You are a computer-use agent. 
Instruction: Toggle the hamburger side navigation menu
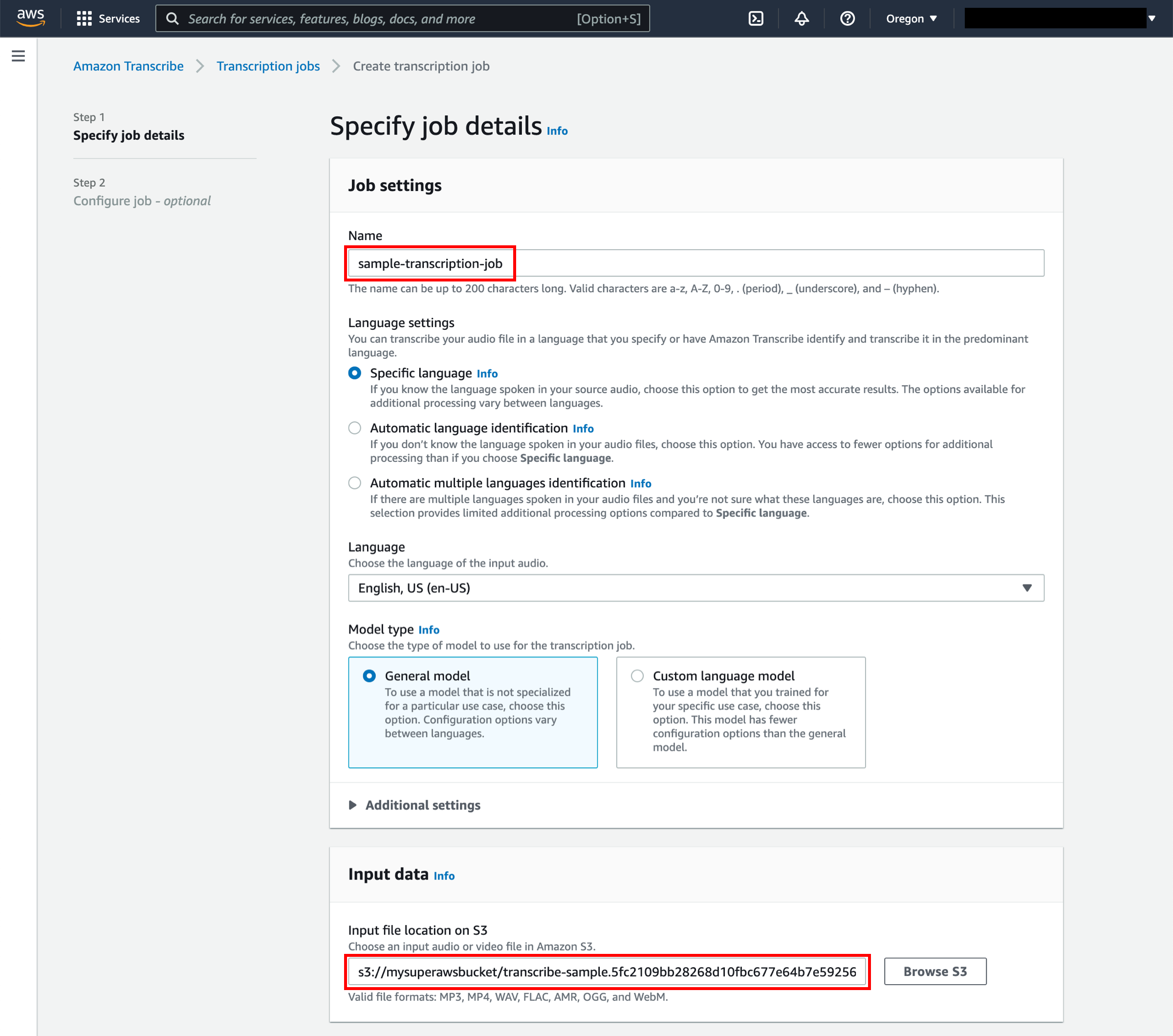point(19,56)
